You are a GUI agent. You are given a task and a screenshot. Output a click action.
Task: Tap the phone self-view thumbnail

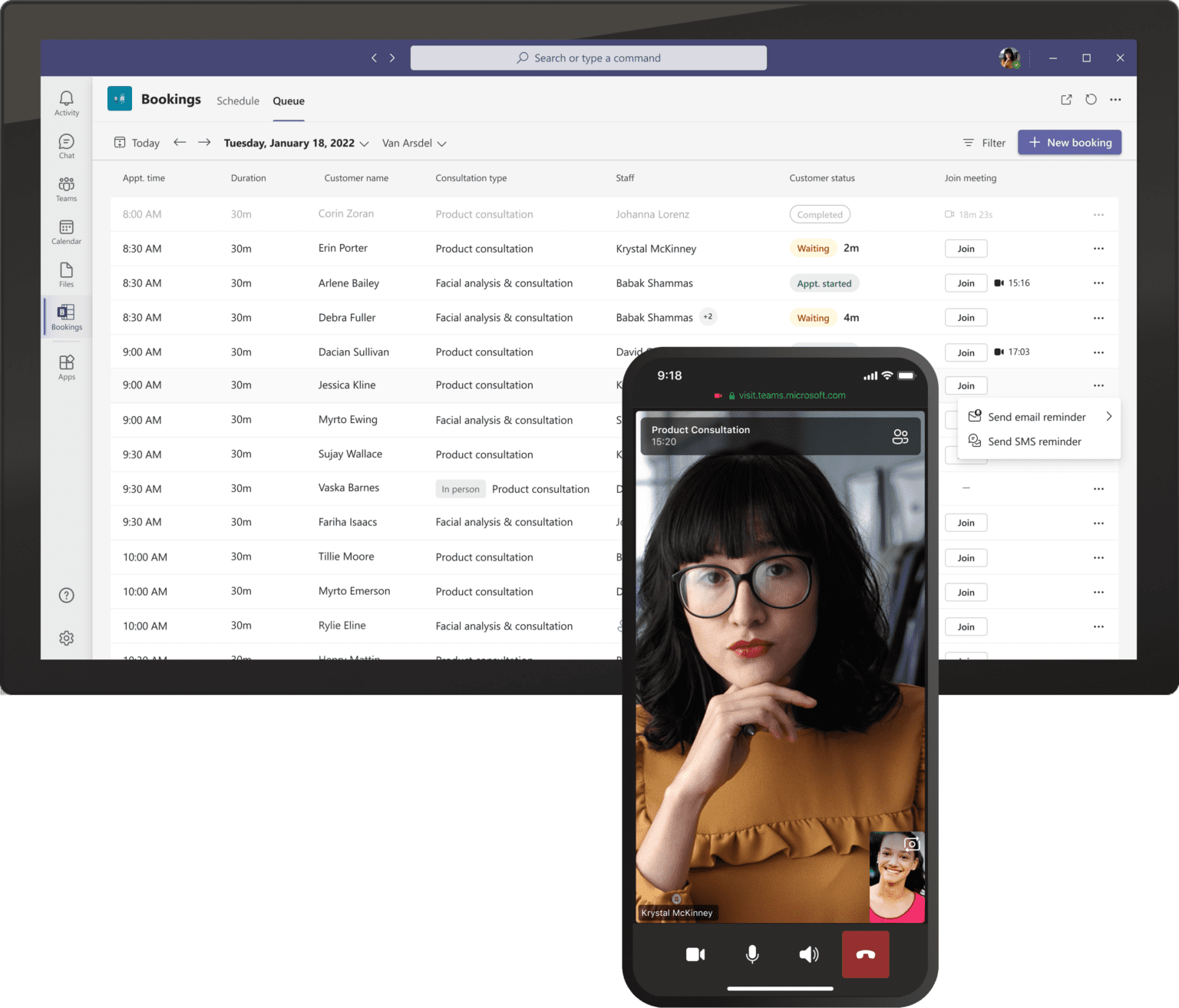[x=897, y=877]
